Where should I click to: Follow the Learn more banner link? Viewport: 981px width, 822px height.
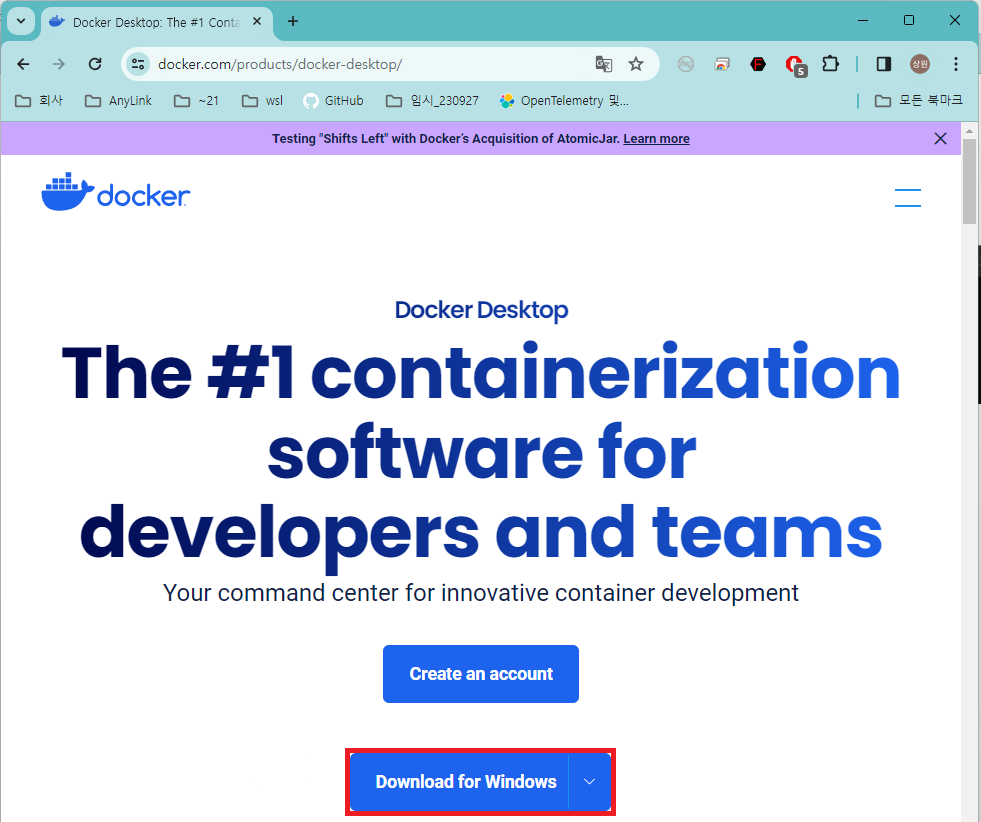[x=656, y=139]
